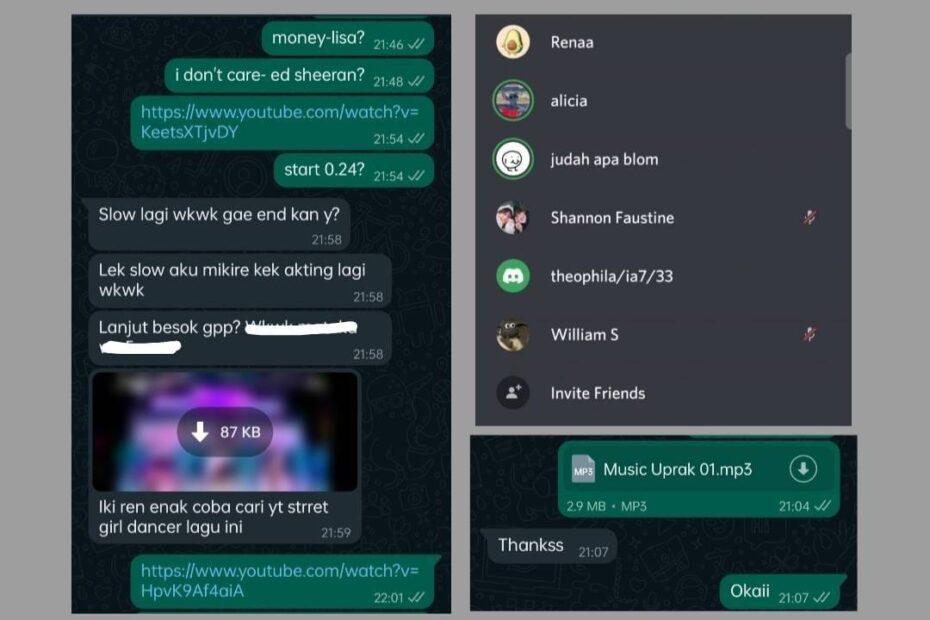Click theophila's Discord logo avatar
The image size is (930, 620).
tap(513, 276)
